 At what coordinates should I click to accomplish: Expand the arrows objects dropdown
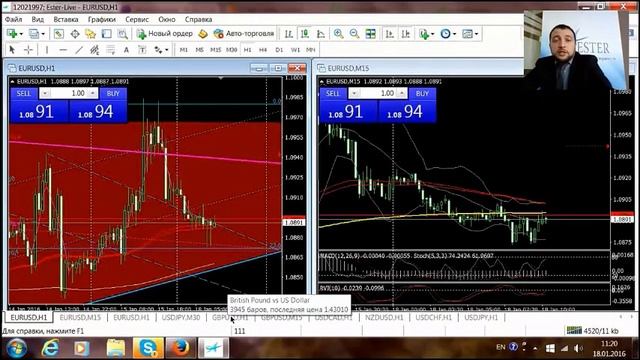[x=167, y=50]
